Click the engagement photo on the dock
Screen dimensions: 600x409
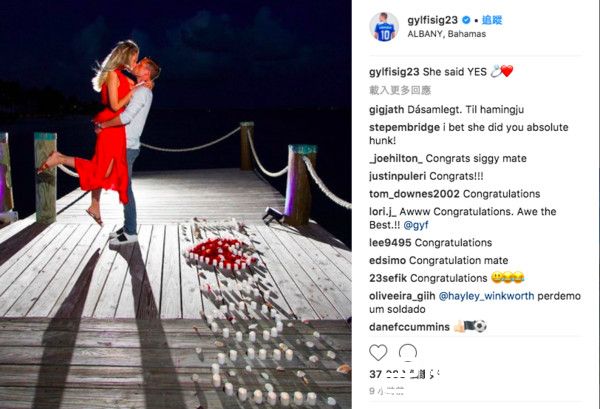[x=176, y=204]
